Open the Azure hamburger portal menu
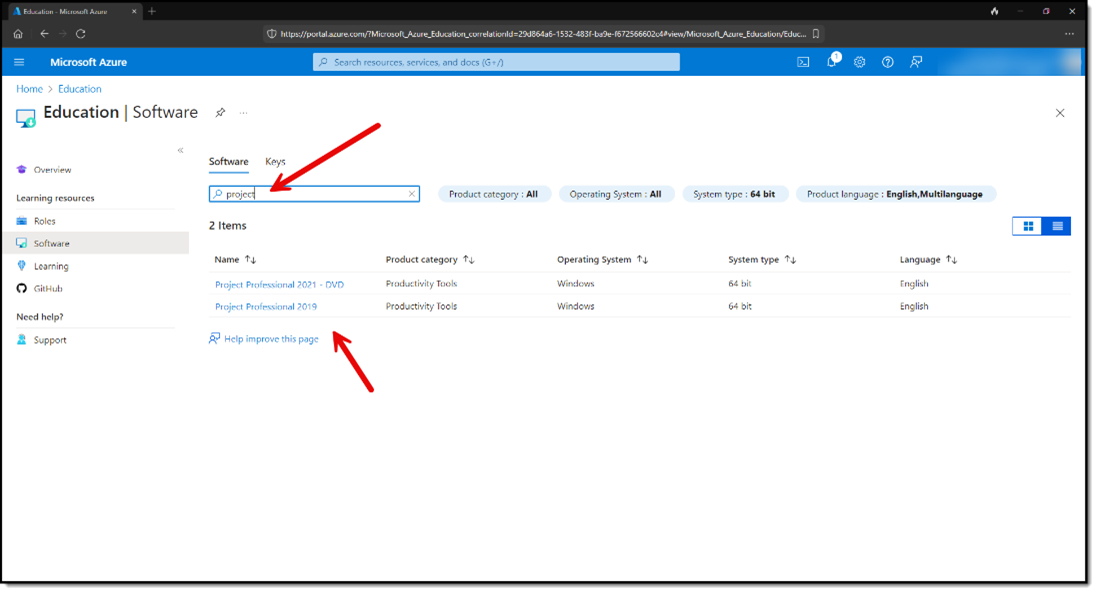Image resolution: width=1096 pixels, height=592 pixels. pos(19,62)
